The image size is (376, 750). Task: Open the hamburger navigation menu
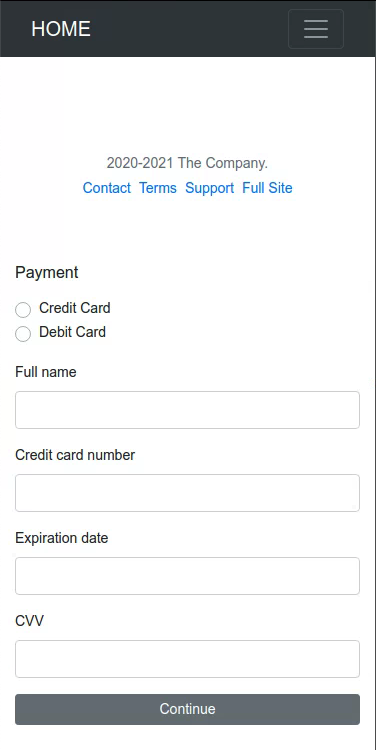click(x=316, y=29)
